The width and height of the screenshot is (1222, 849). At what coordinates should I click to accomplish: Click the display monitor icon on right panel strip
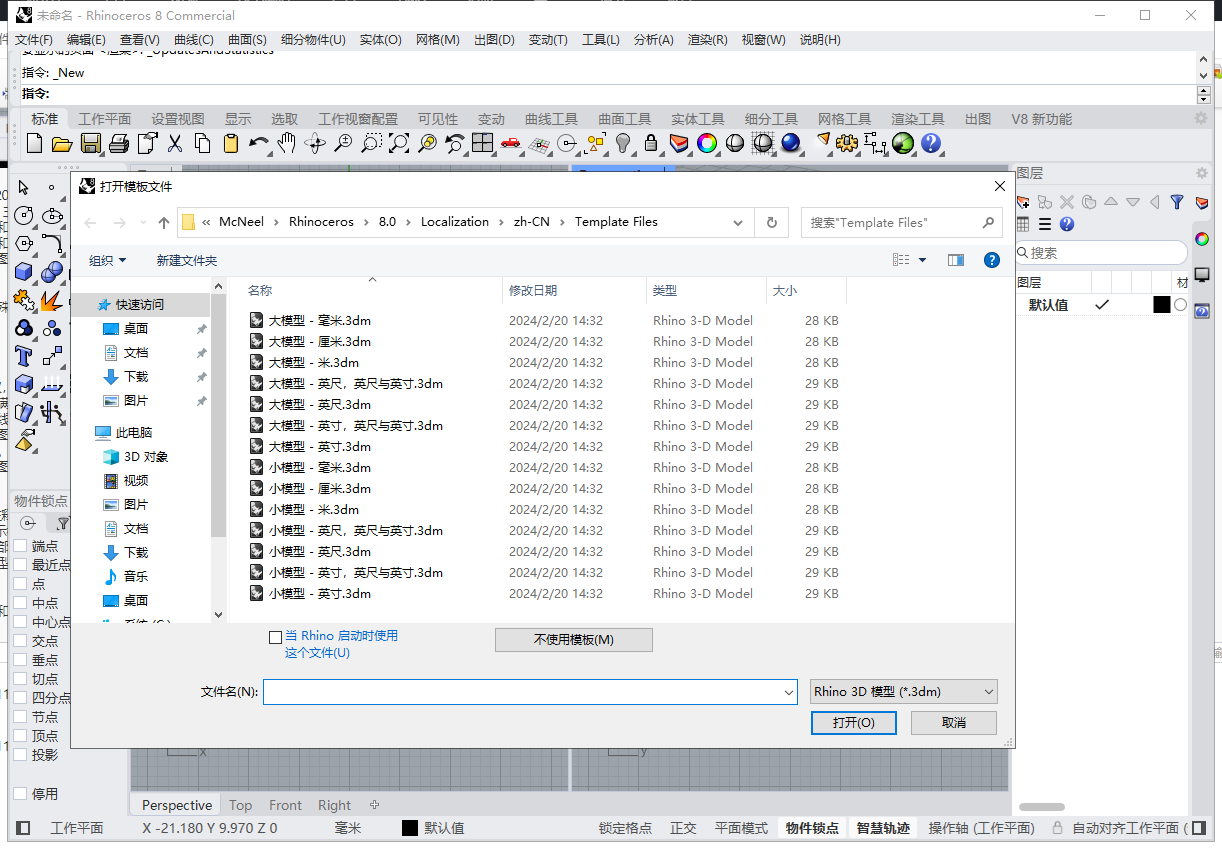point(1202,275)
